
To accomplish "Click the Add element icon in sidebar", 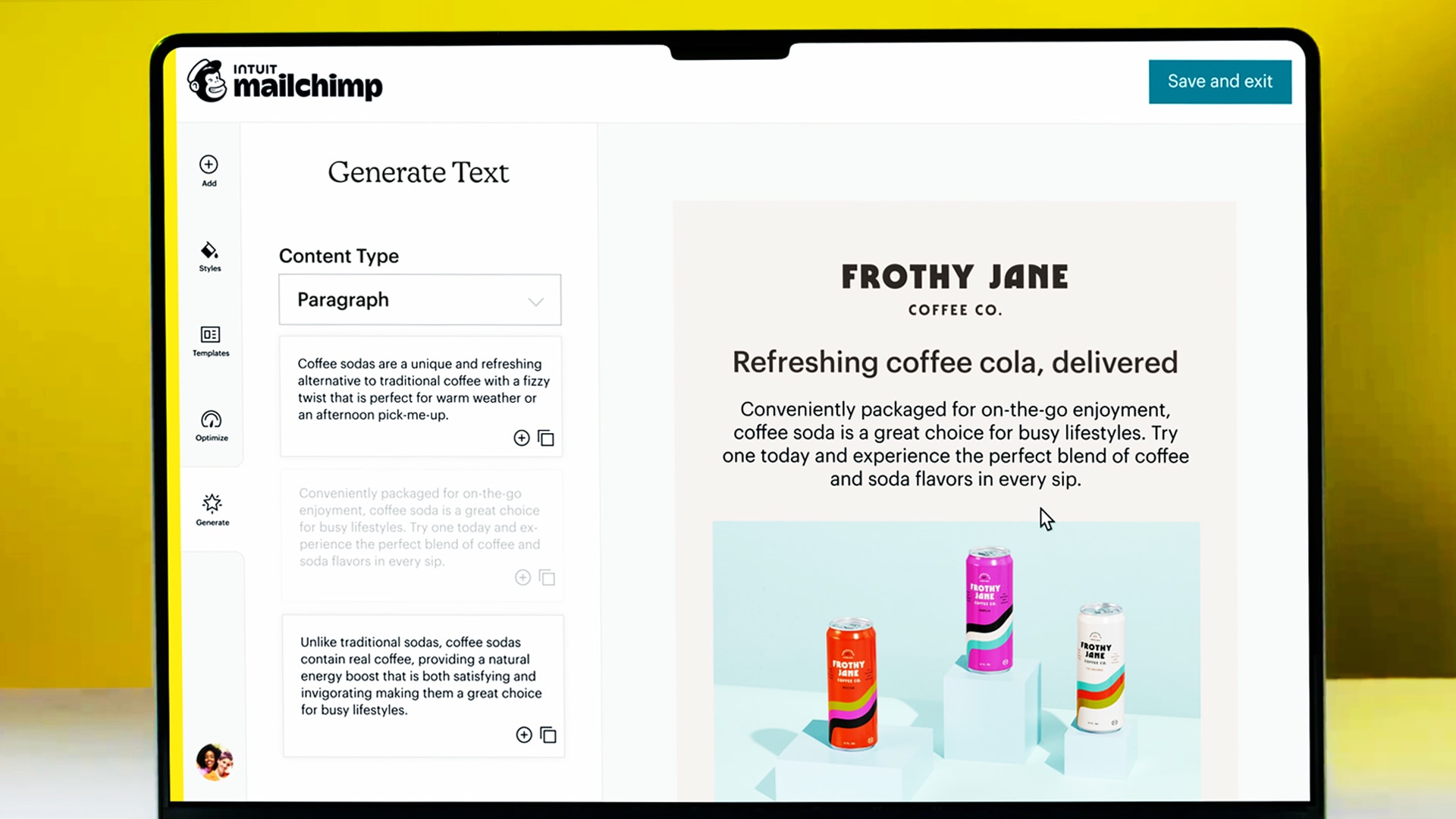I will 208,164.
